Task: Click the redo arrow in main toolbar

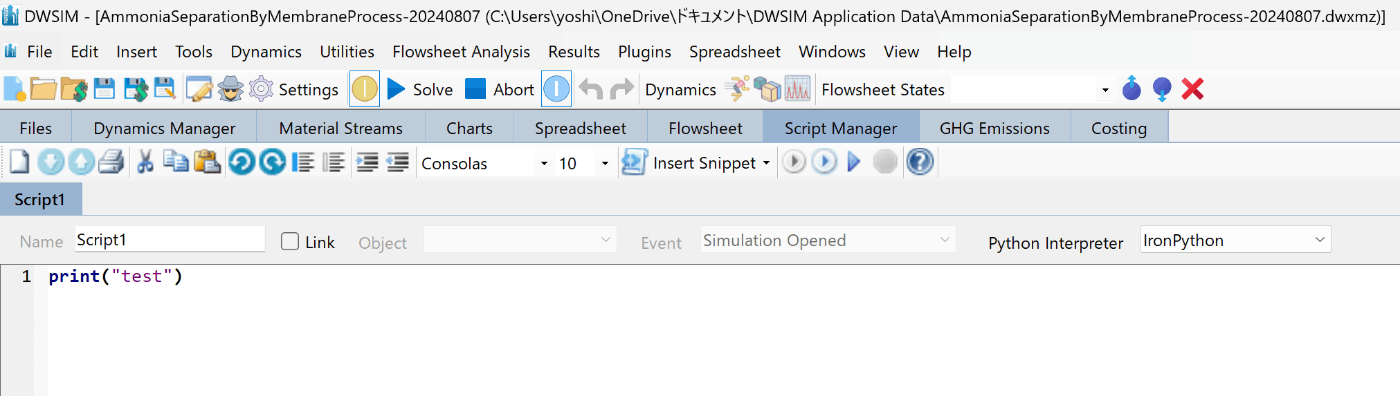Action: pos(621,90)
